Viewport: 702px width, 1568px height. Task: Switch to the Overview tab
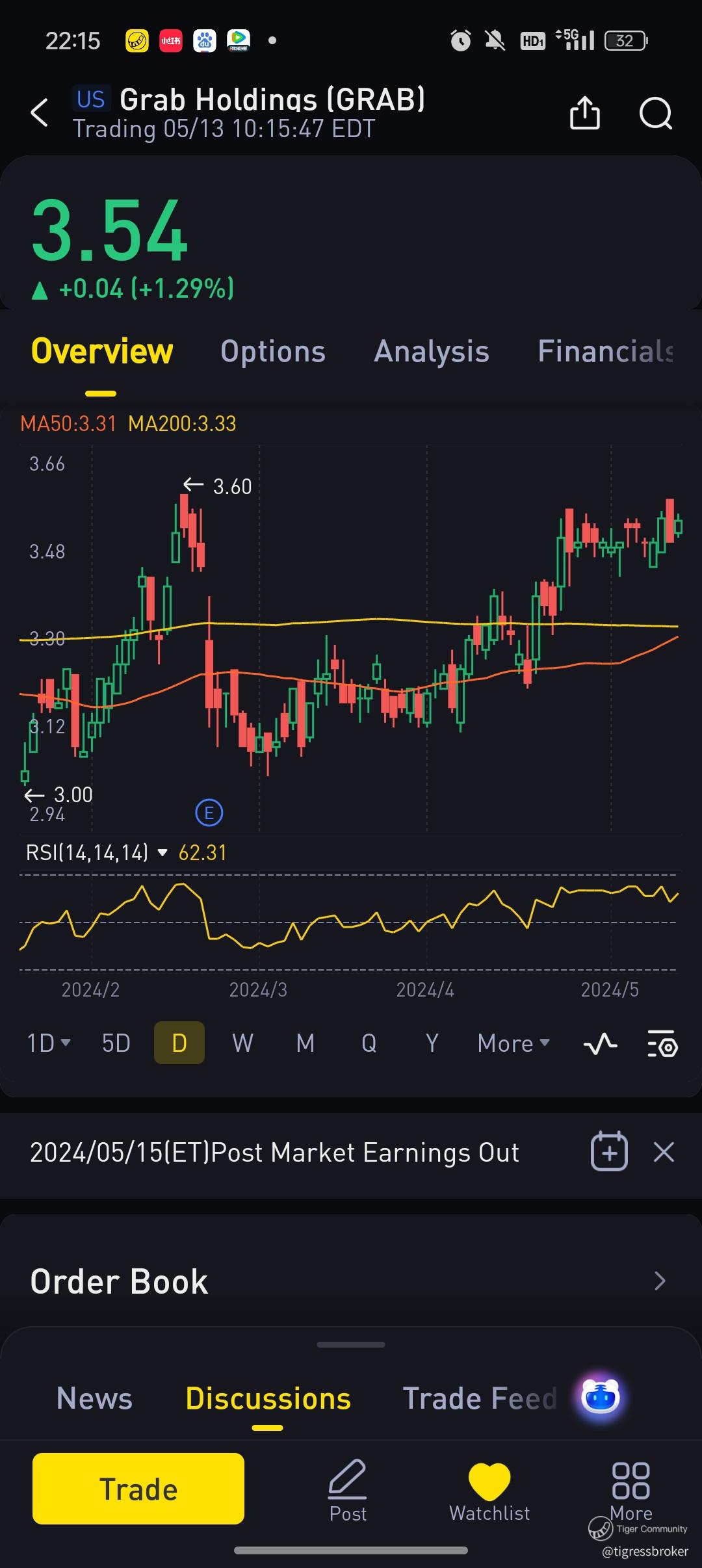pyautogui.click(x=102, y=352)
